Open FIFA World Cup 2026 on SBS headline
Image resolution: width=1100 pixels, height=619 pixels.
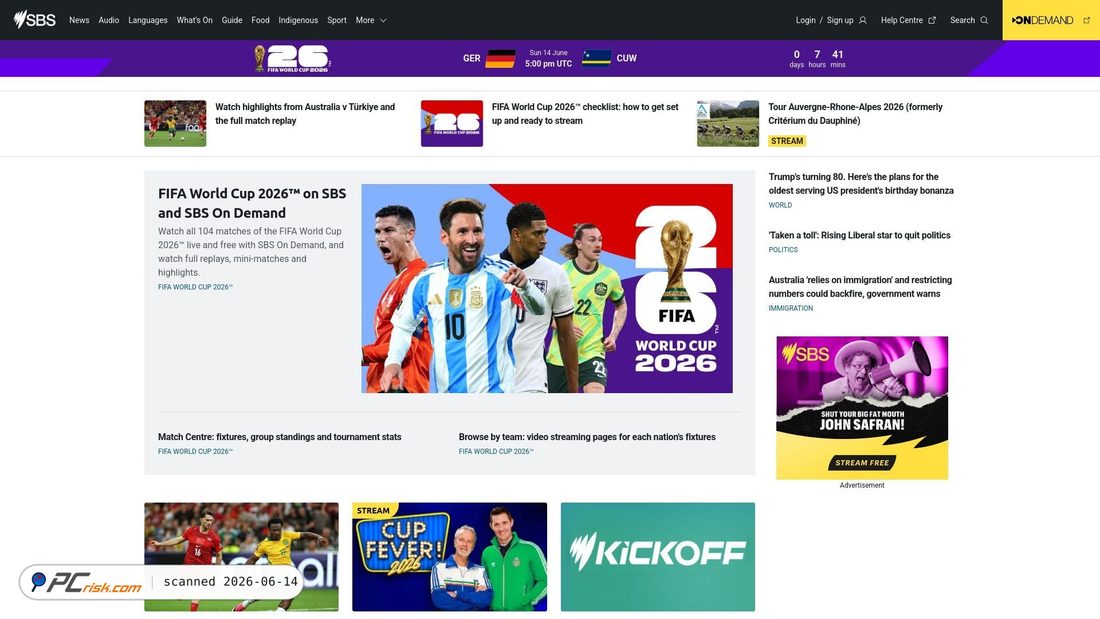pos(252,203)
